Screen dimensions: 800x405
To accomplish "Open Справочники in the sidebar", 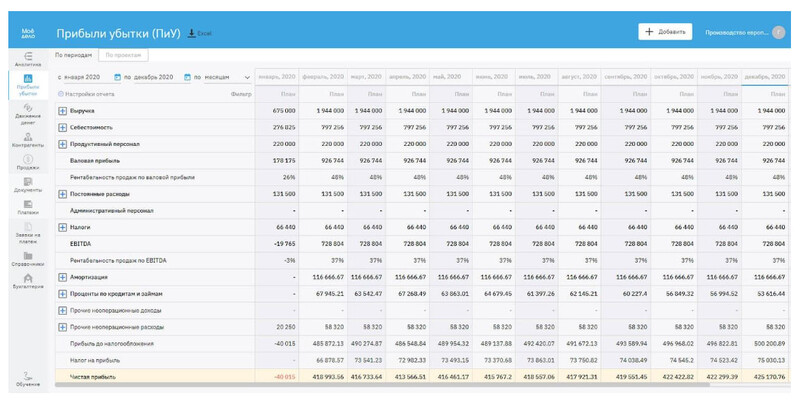I will pyautogui.click(x=28, y=259).
